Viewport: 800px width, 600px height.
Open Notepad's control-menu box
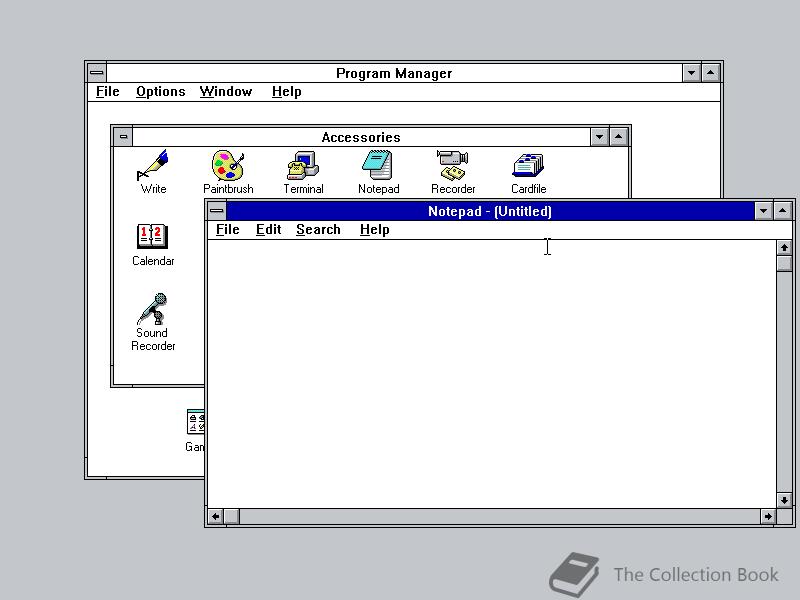tap(217, 211)
